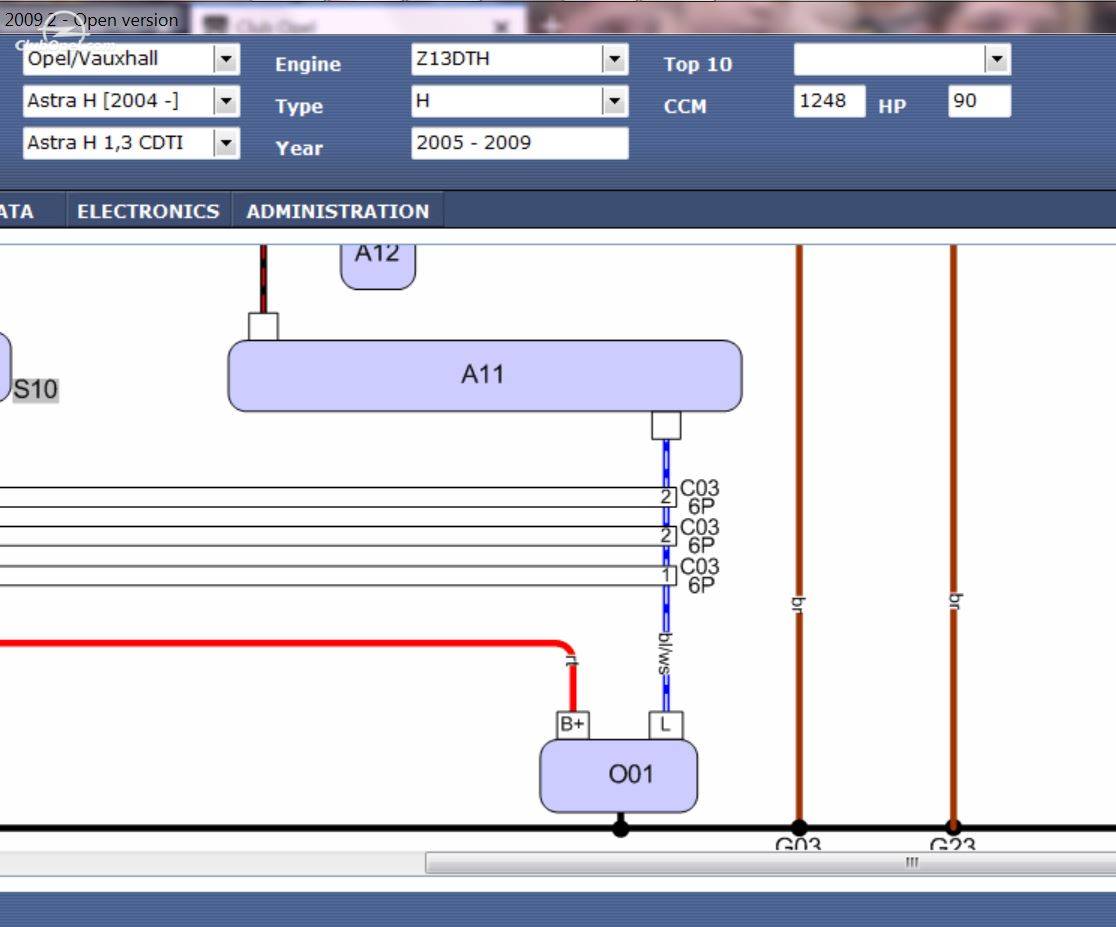1116x927 pixels.
Task: Click the ground junction dot below O01
Action: coord(621,828)
